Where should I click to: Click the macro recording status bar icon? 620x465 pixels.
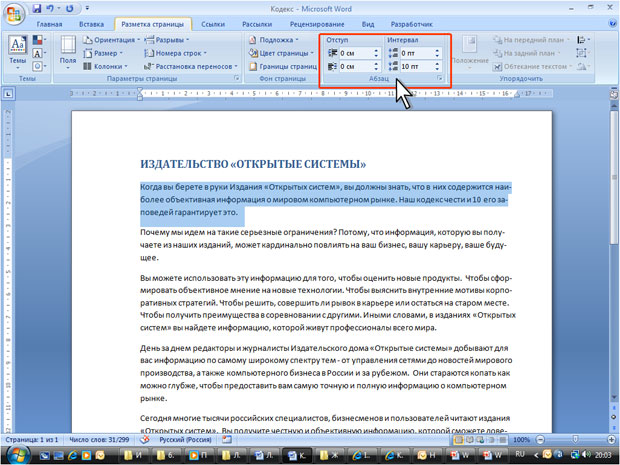coord(227,440)
